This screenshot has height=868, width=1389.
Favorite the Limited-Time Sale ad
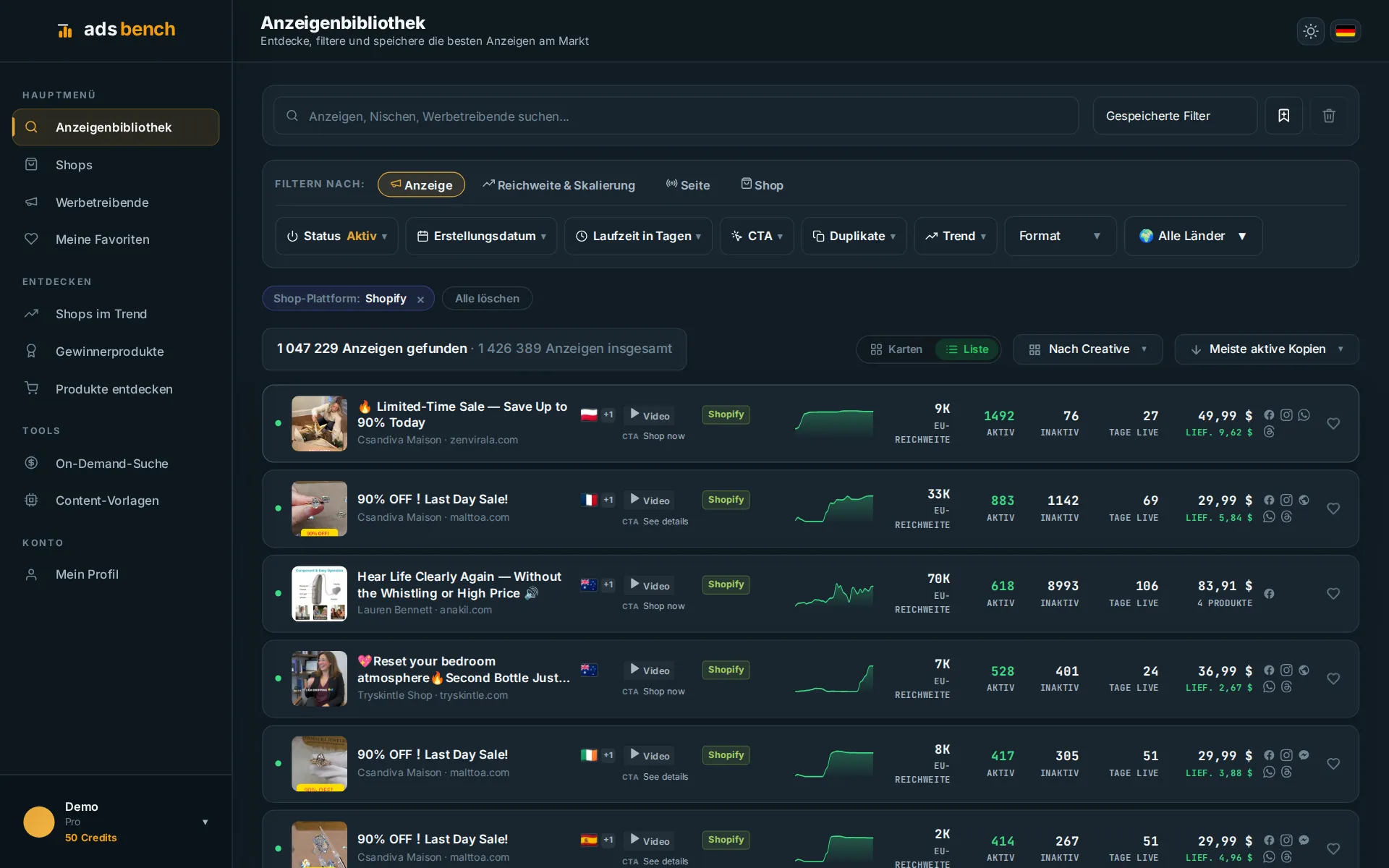click(x=1333, y=424)
